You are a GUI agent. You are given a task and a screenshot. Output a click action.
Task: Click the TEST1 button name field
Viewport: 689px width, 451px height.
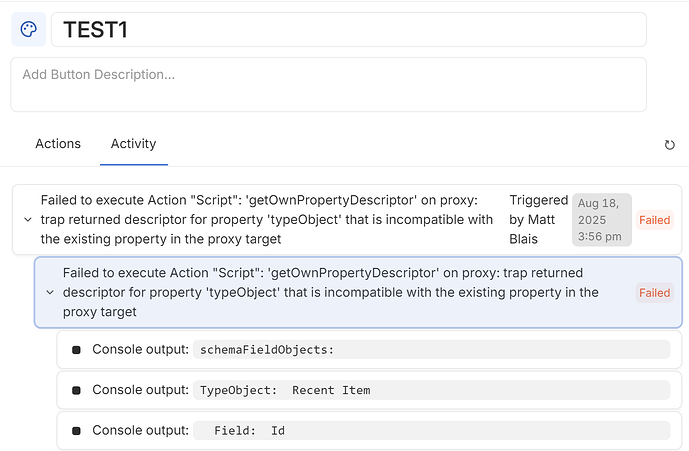[348, 30]
